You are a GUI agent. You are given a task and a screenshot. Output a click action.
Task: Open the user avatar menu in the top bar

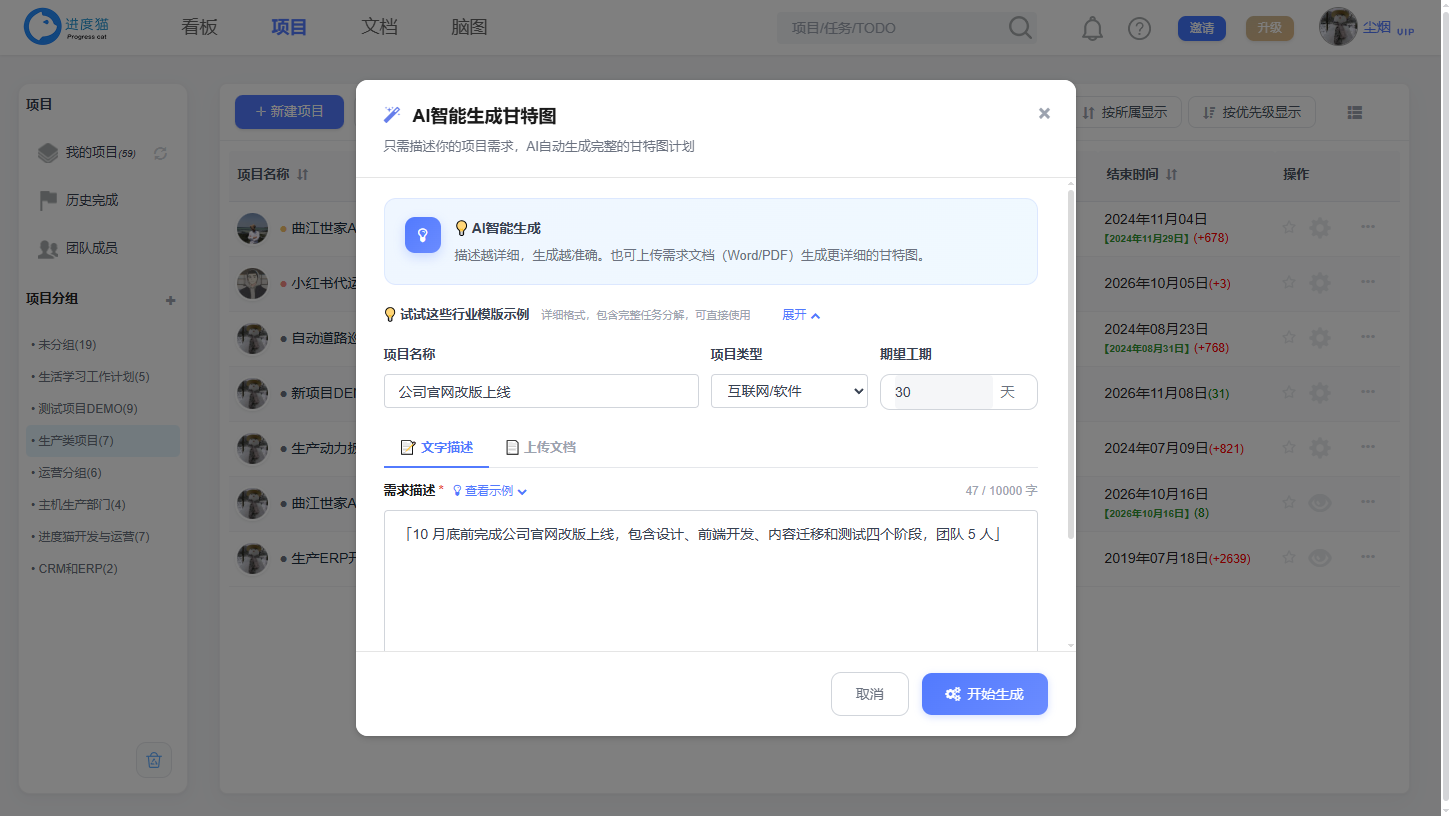tap(1338, 27)
